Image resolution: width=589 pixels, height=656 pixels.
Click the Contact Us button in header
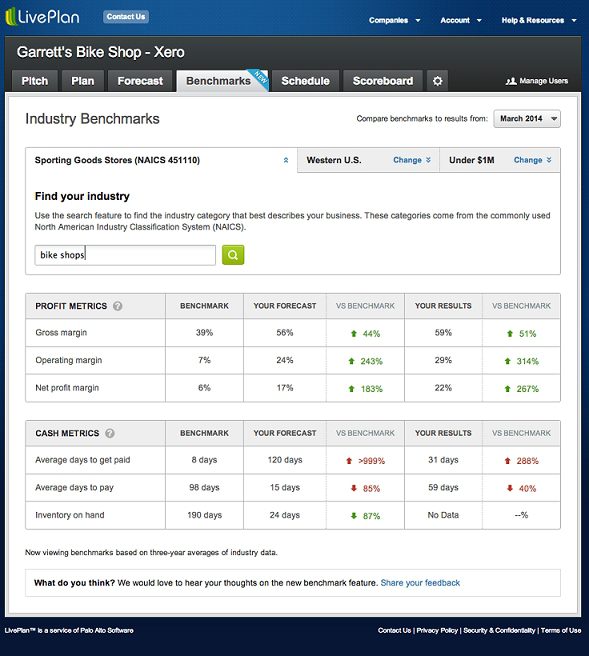126,17
